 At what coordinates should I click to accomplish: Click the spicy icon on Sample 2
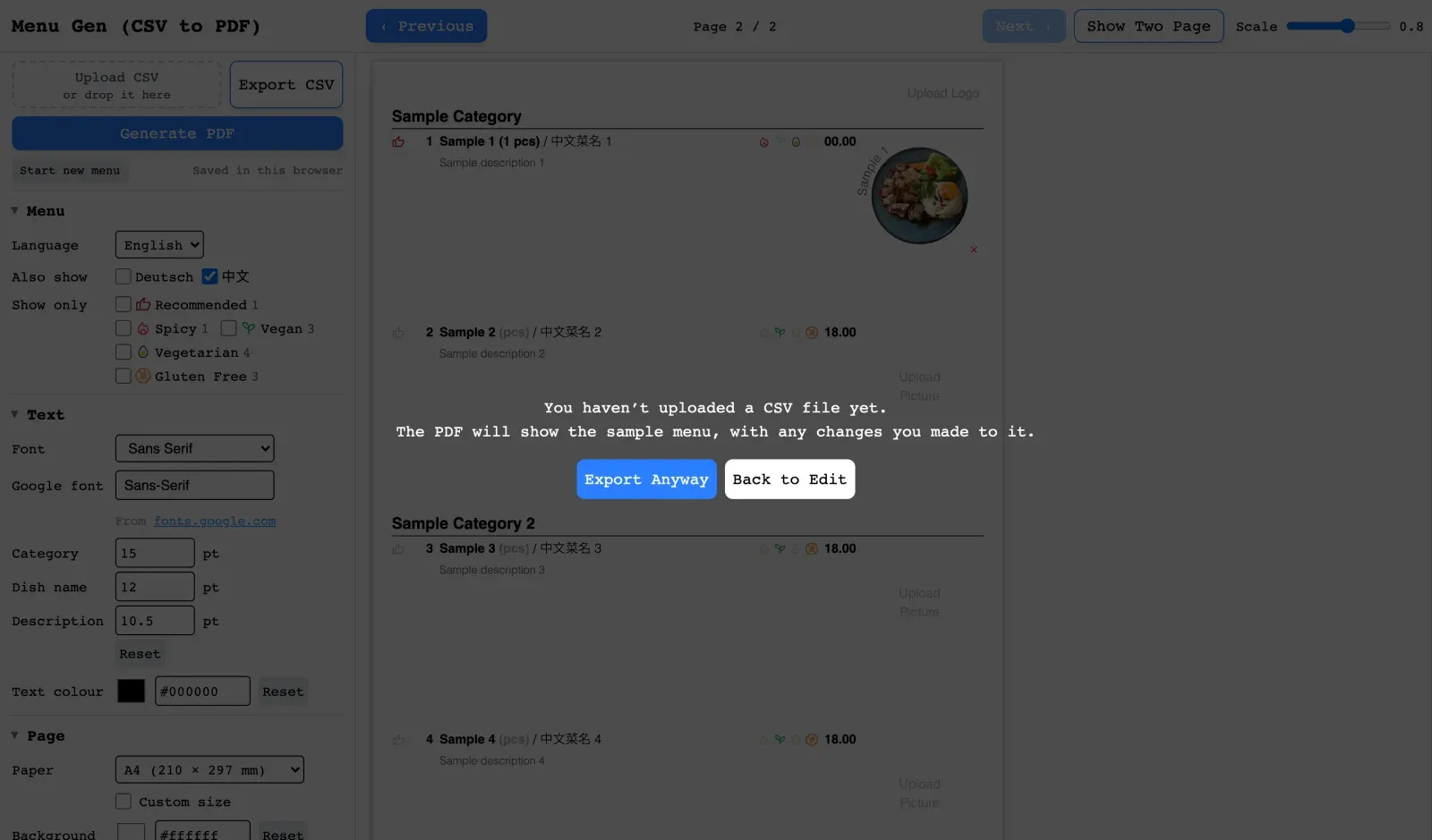(x=763, y=333)
